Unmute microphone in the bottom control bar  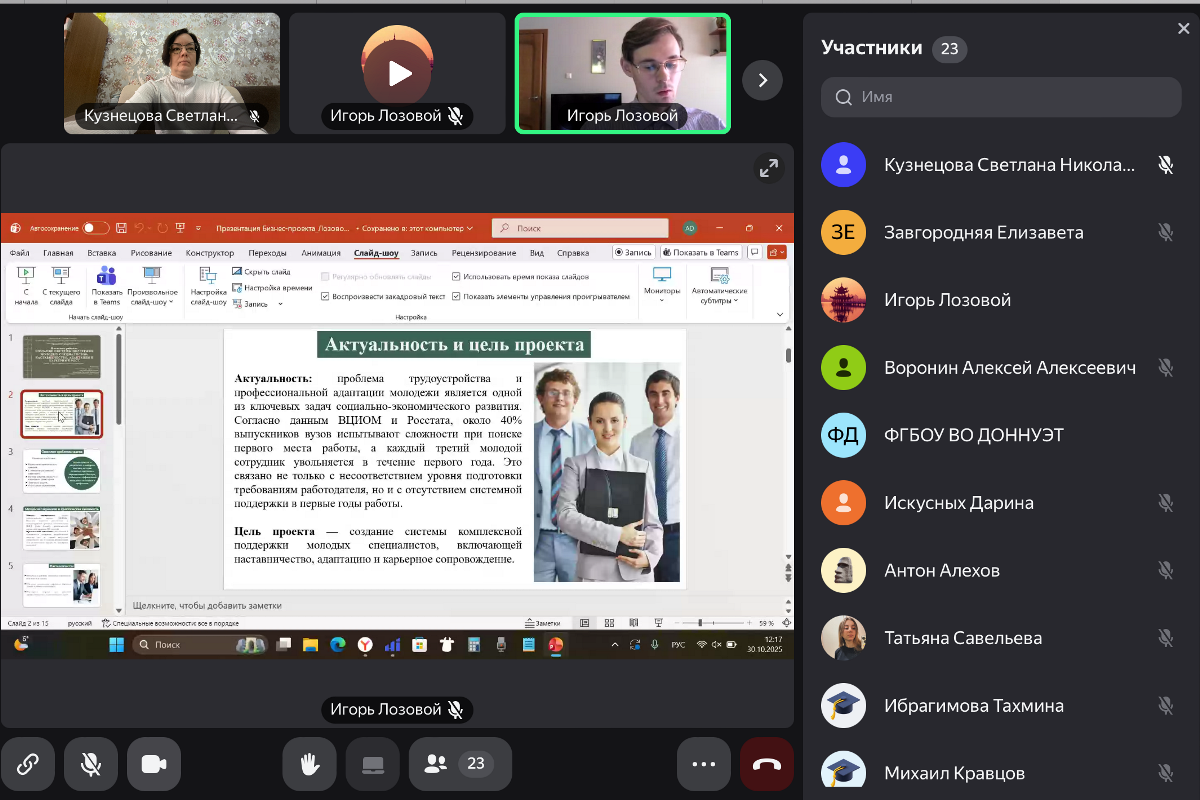(x=91, y=765)
